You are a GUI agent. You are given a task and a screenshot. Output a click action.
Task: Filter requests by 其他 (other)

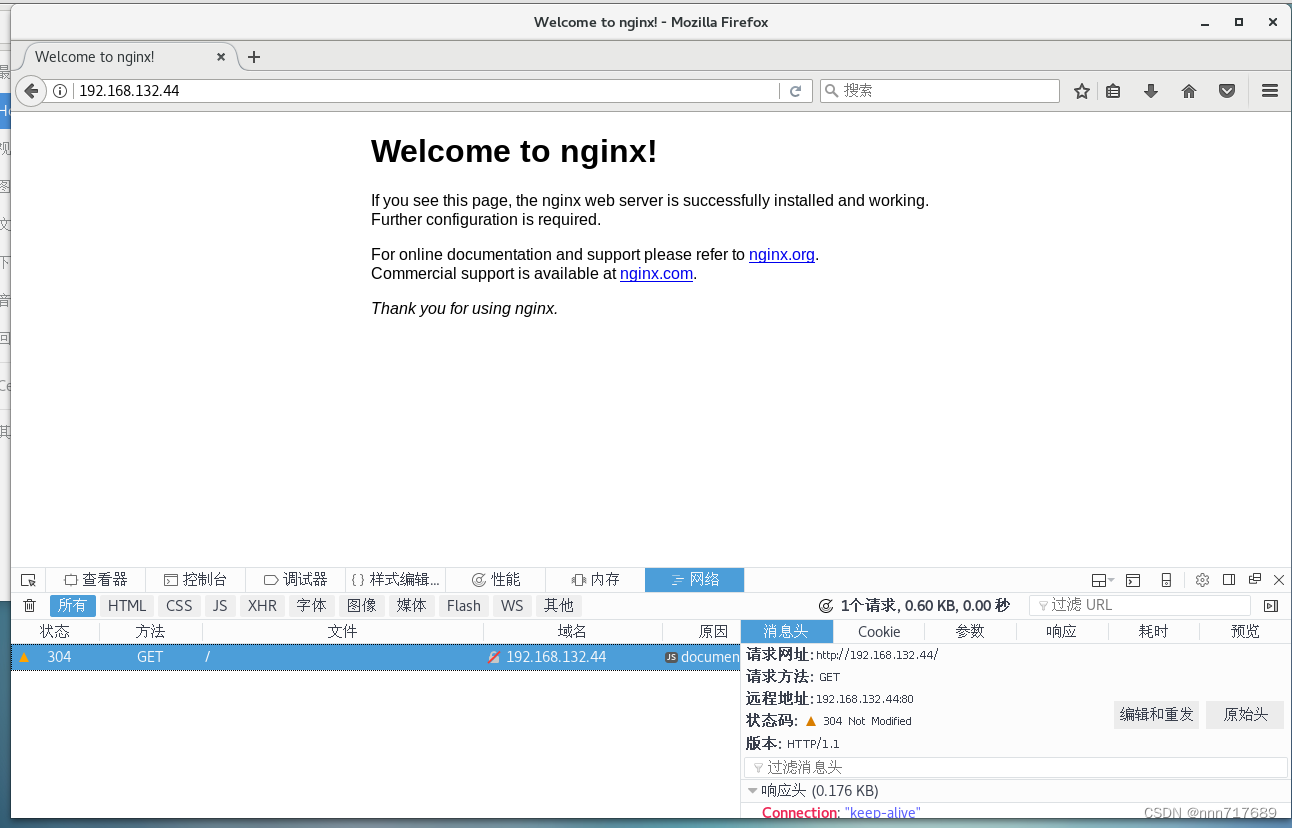point(559,606)
